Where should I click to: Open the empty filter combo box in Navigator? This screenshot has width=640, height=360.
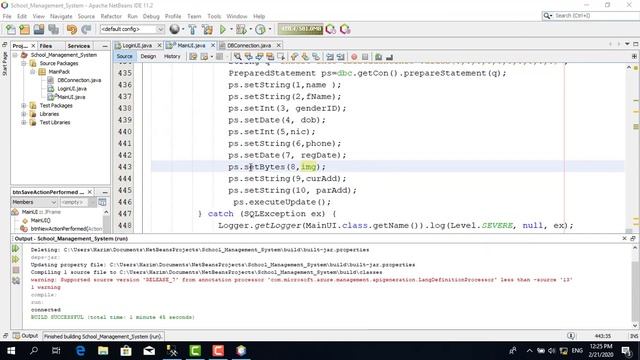(x=78, y=202)
